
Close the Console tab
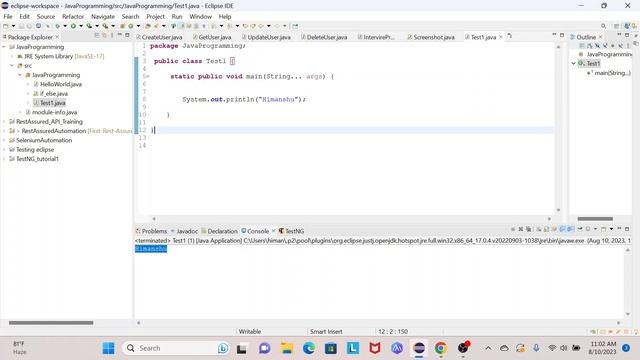click(x=273, y=231)
